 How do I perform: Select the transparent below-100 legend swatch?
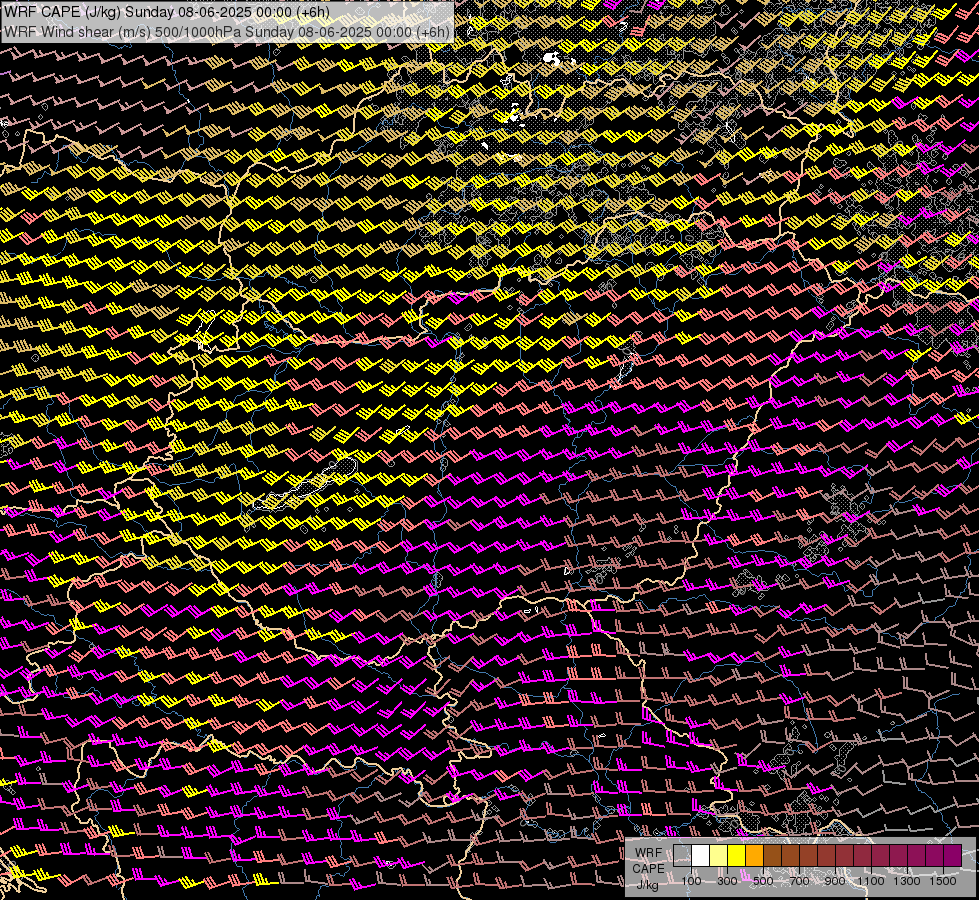(682, 855)
